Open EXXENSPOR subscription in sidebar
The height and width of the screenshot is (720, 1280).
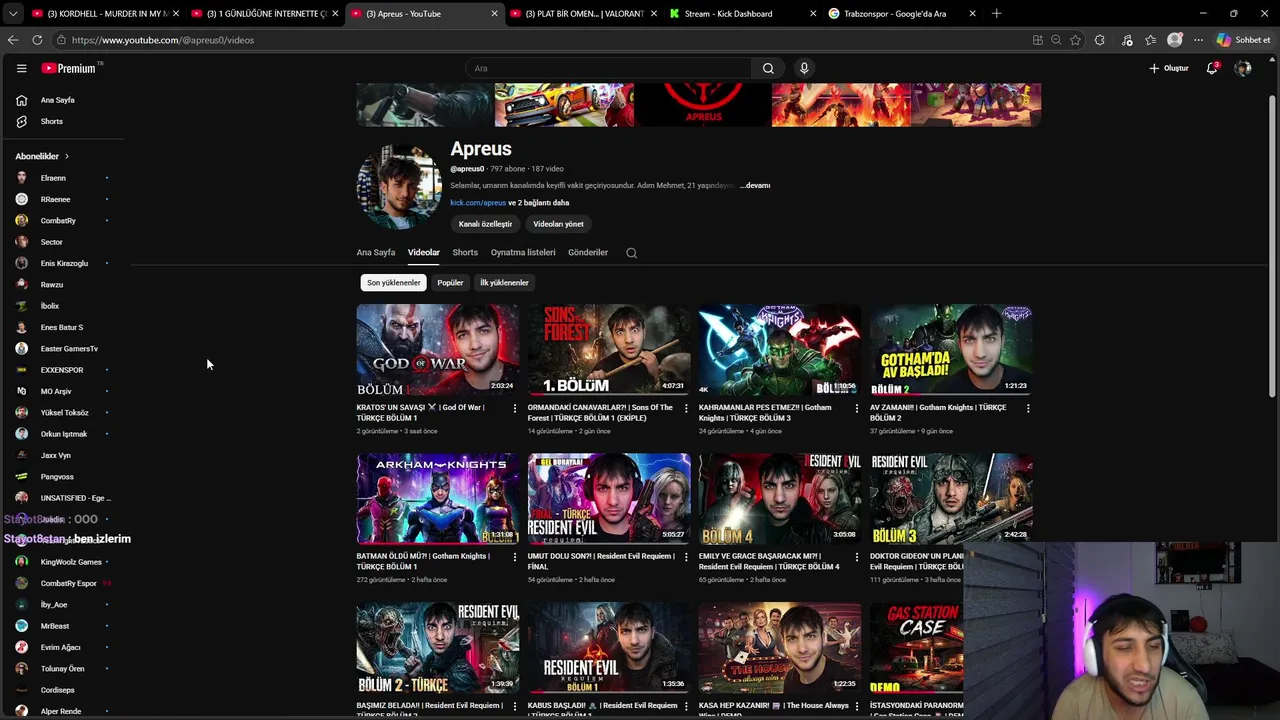[x=64, y=370]
